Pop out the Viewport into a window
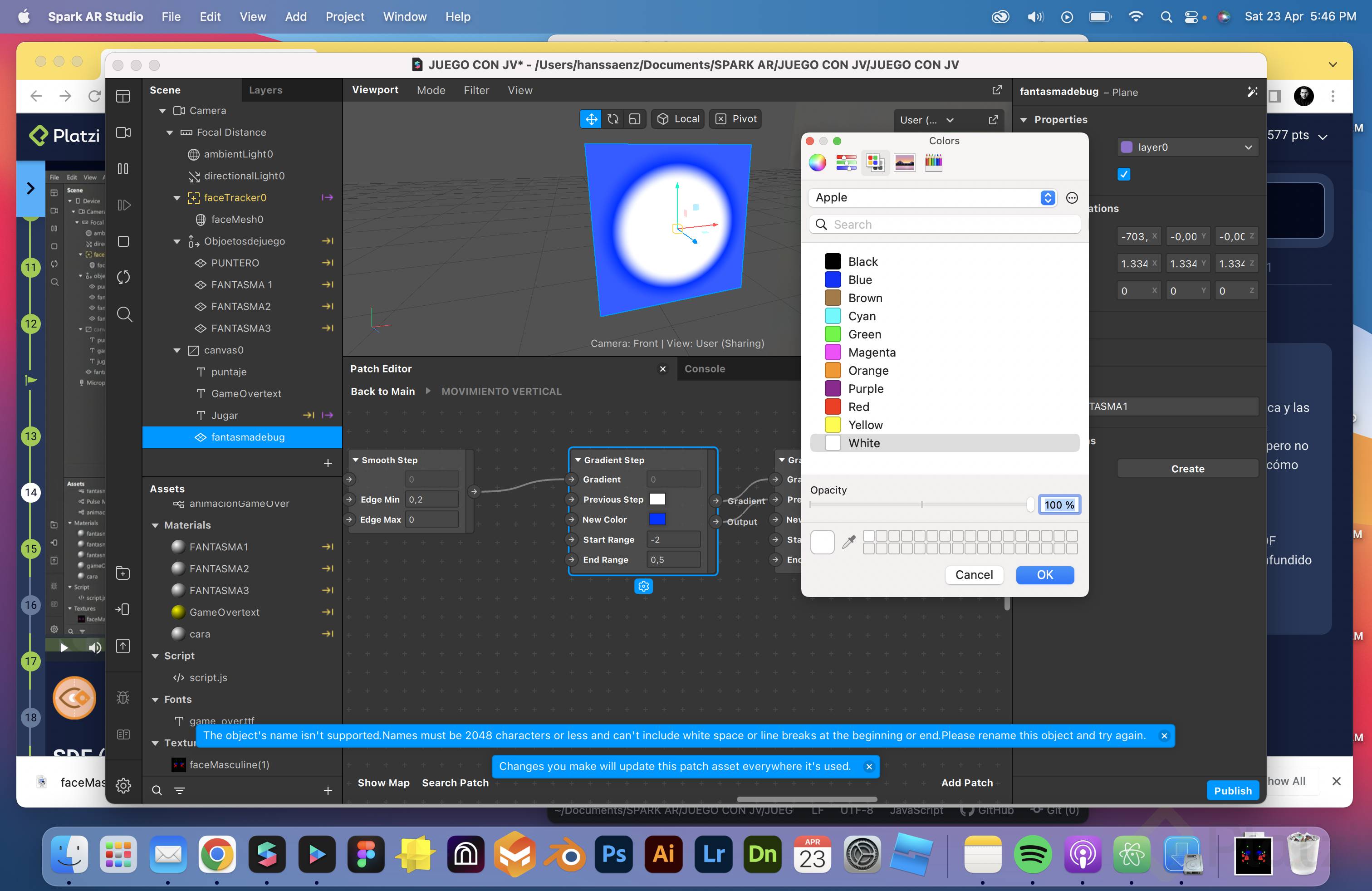This screenshot has height=891, width=1372. pos(997,90)
